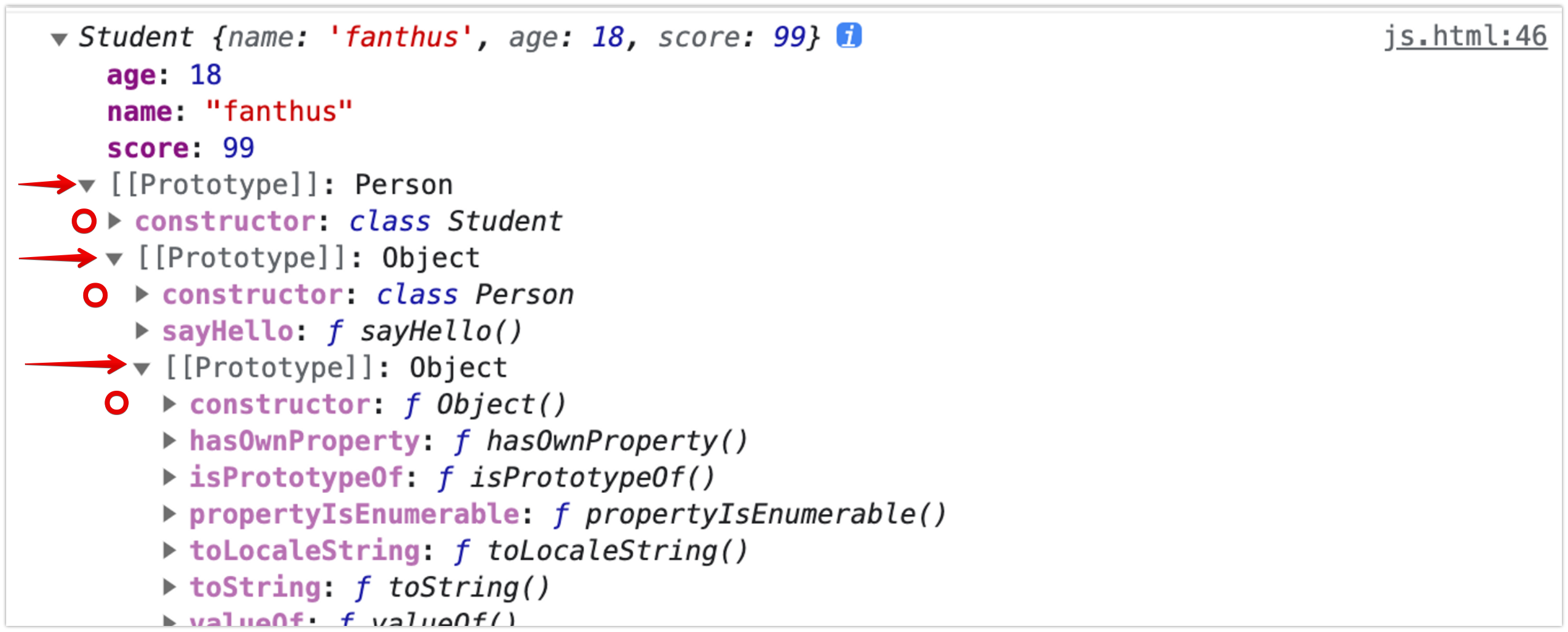Expand the isPrototypeOf function entry

pyautogui.click(x=169, y=478)
